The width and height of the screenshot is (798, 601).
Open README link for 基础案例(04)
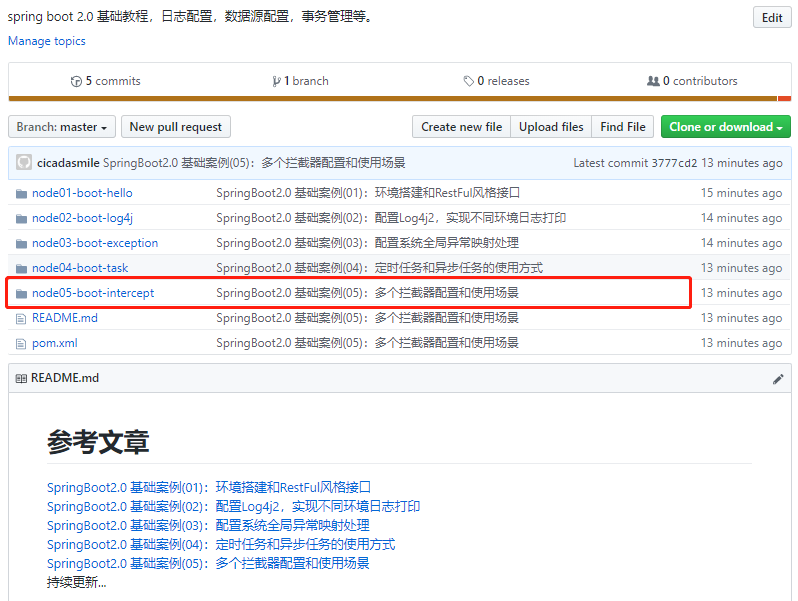(221, 545)
